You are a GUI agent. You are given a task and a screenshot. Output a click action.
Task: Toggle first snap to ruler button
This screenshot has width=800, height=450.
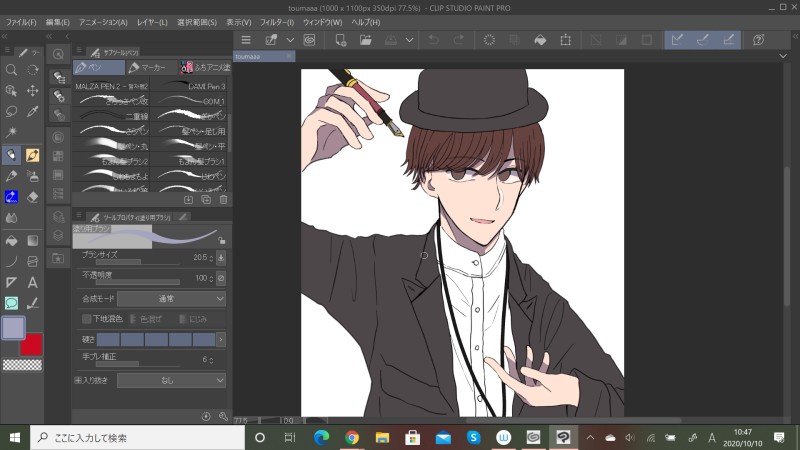click(x=677, y=40)
